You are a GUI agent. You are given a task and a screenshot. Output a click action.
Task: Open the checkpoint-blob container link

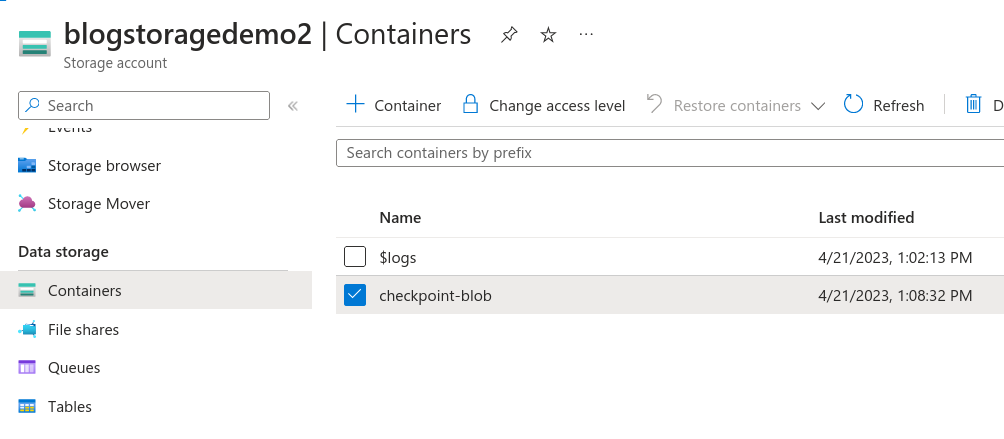(x=435, y=296)
